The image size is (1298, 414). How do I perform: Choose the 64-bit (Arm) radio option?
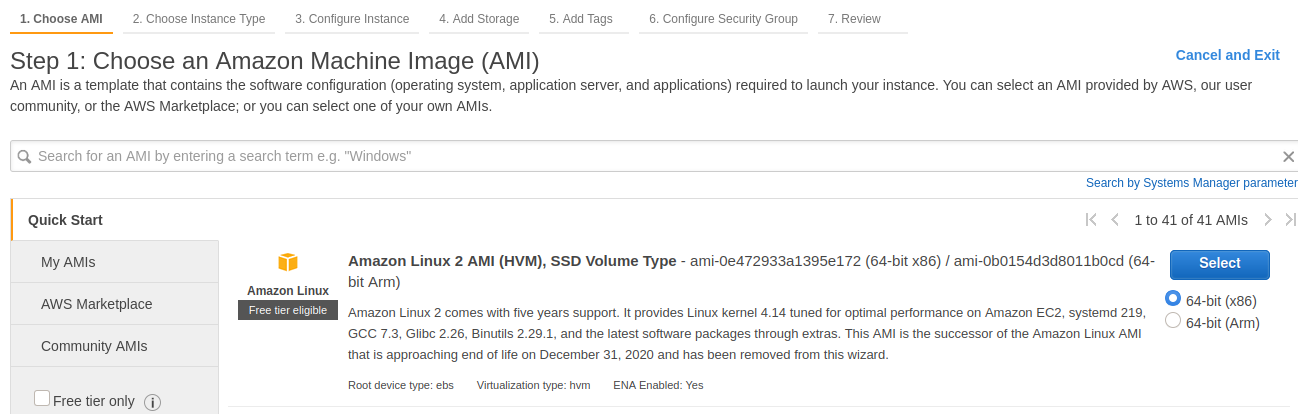[x=1173, y=321]
